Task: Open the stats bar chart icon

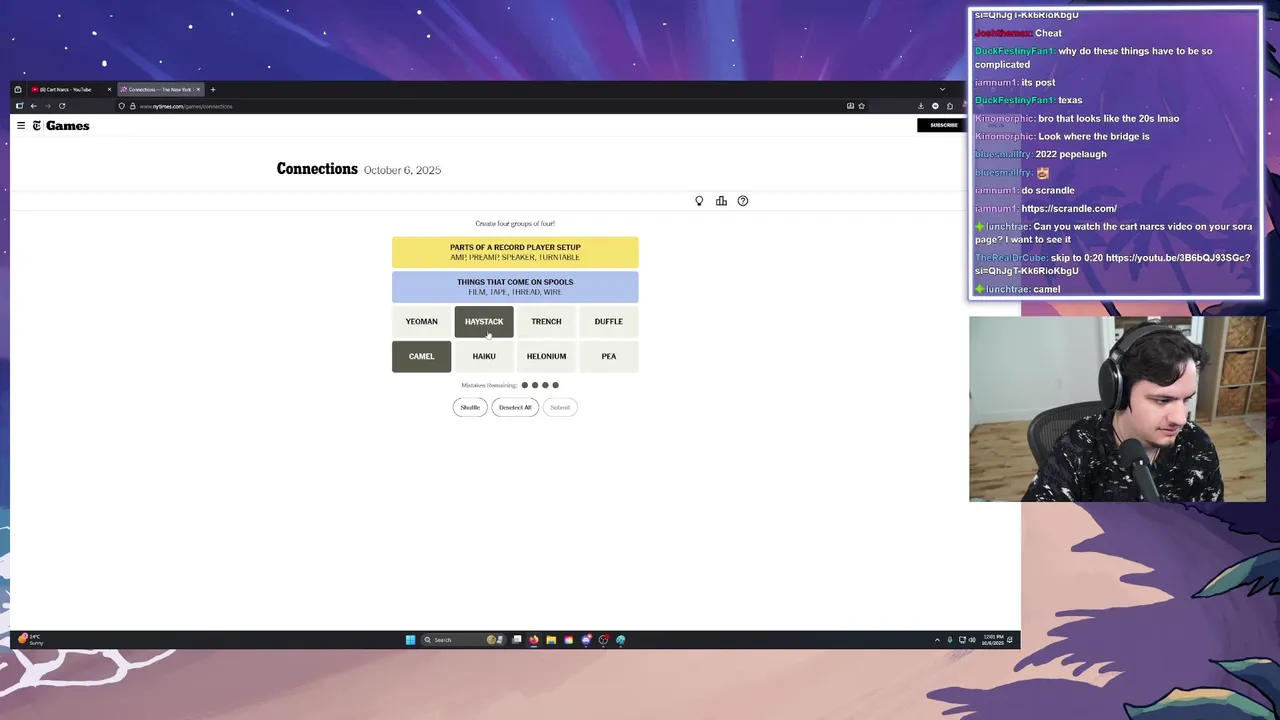Action: pos(721,201)
